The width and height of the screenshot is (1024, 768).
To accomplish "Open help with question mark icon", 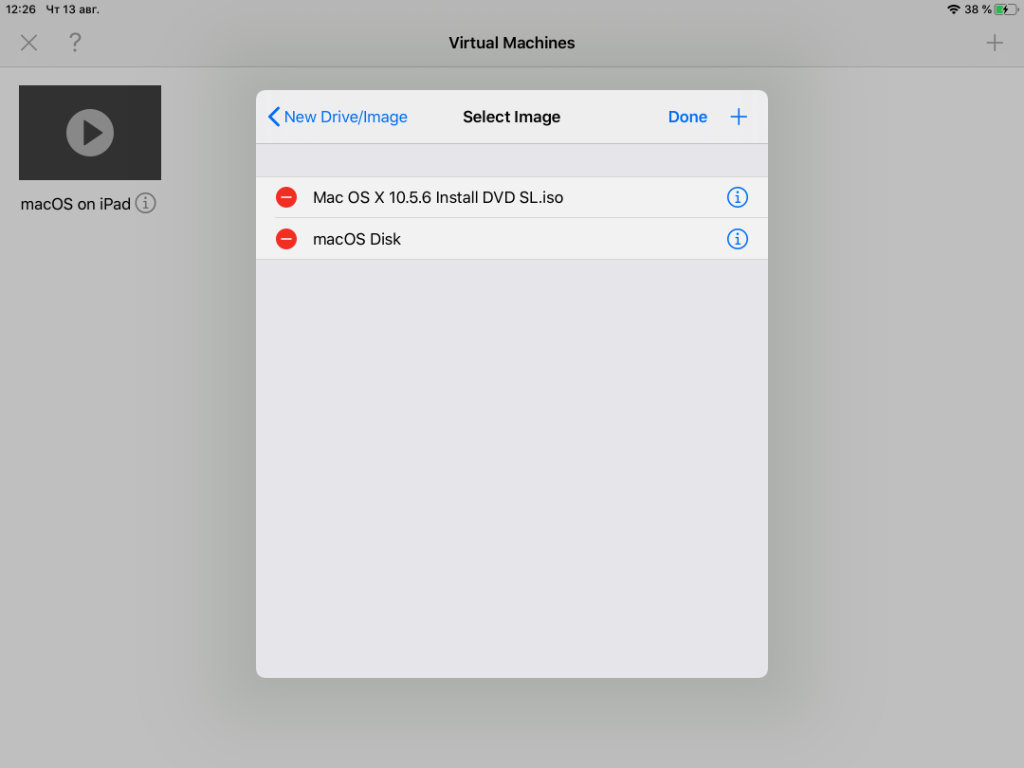I will point(75,42).
